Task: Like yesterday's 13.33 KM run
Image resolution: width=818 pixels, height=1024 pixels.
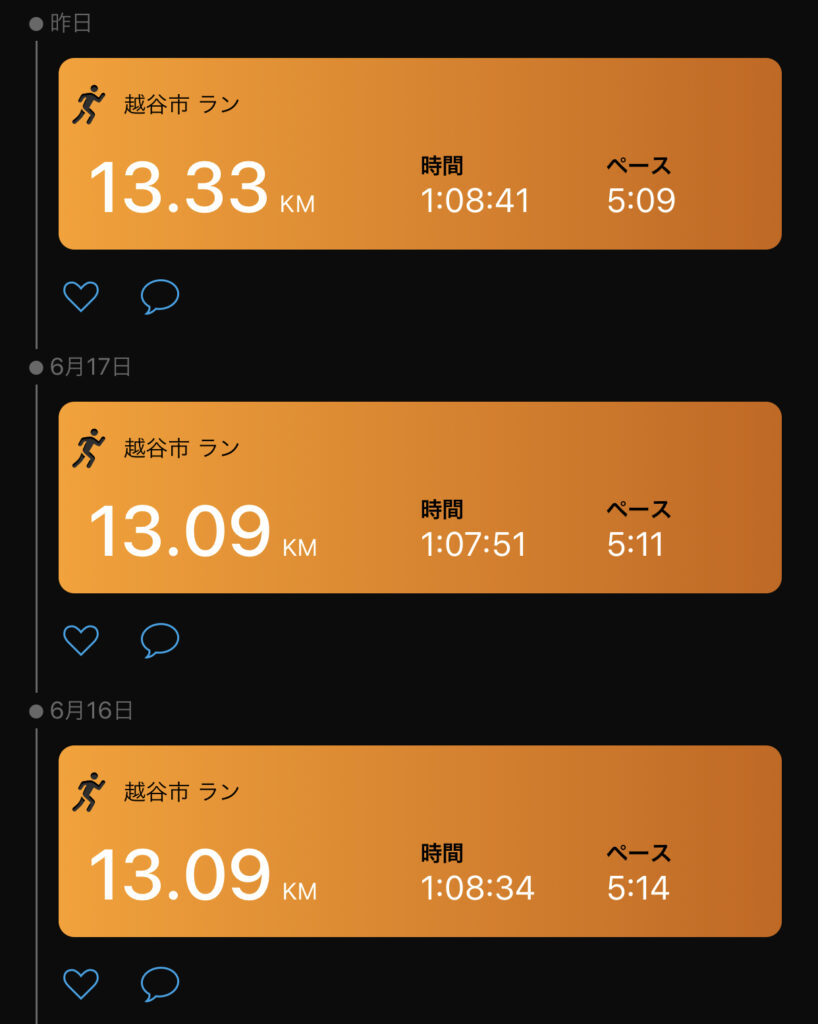Action: click(x=81, y=296)
